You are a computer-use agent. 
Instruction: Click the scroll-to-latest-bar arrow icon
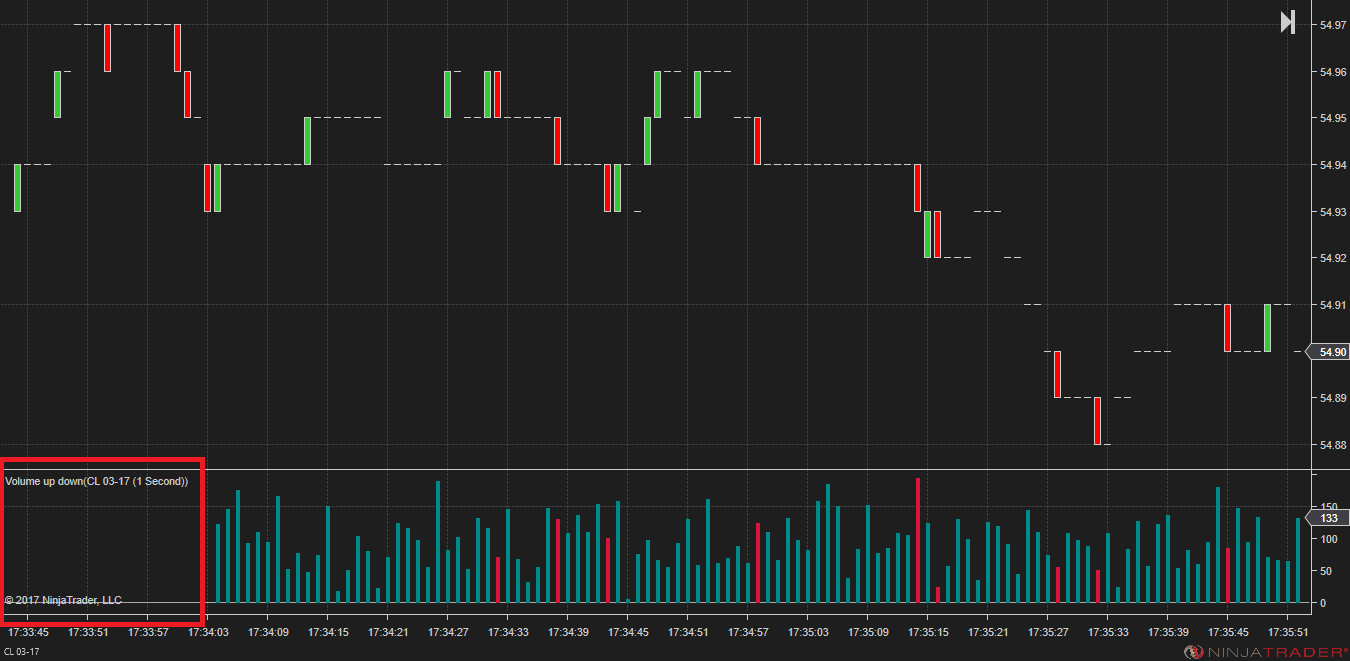point(1288,22)
